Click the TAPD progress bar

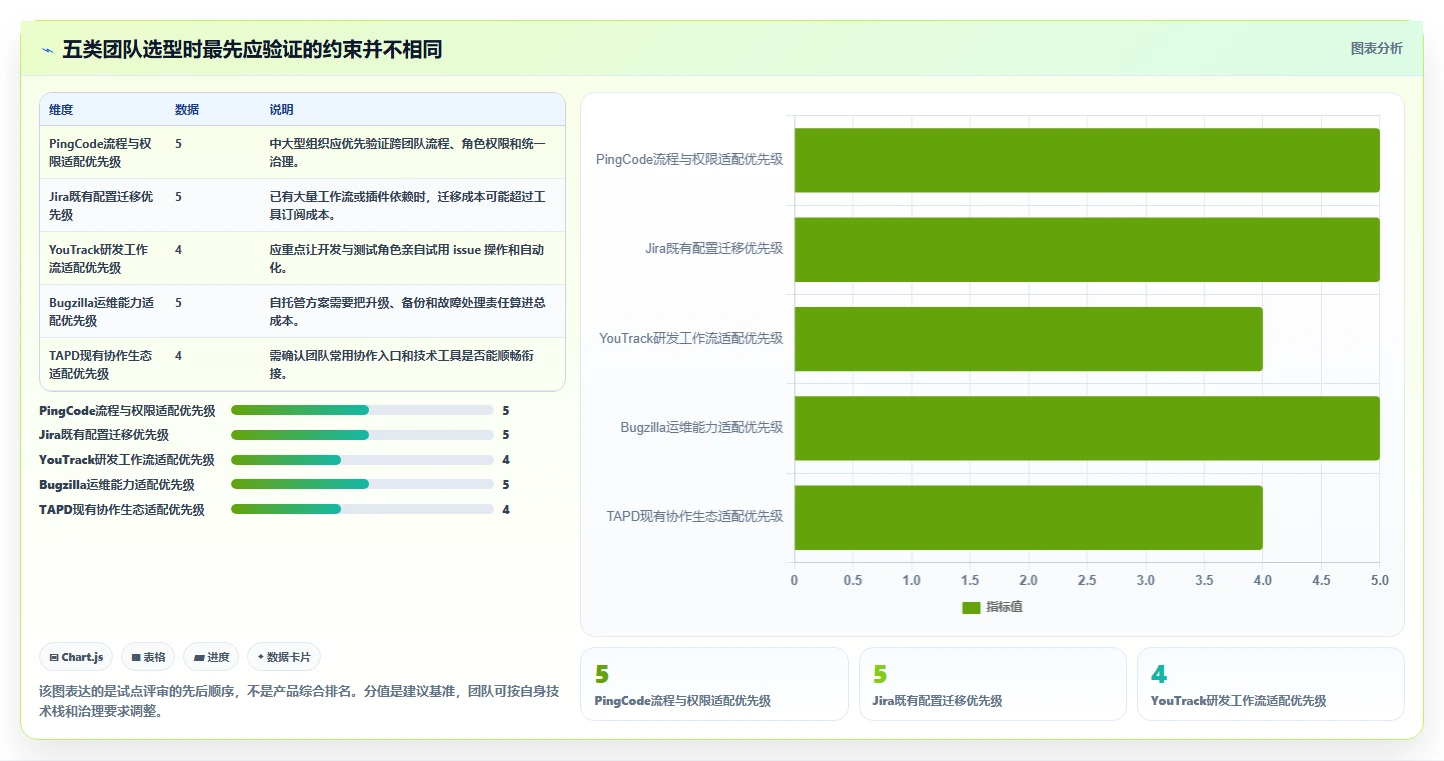(362, 509)
